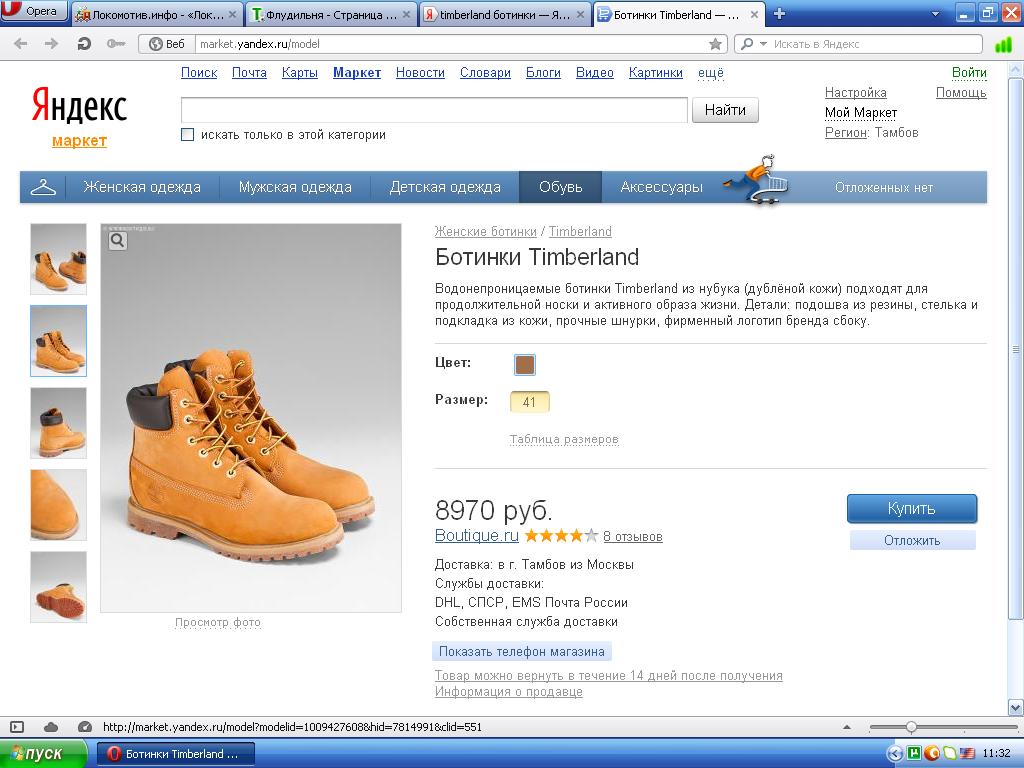Open the Настройка link
The image size is (1024, 768).
pyautogui.click(x=856, y=93)
